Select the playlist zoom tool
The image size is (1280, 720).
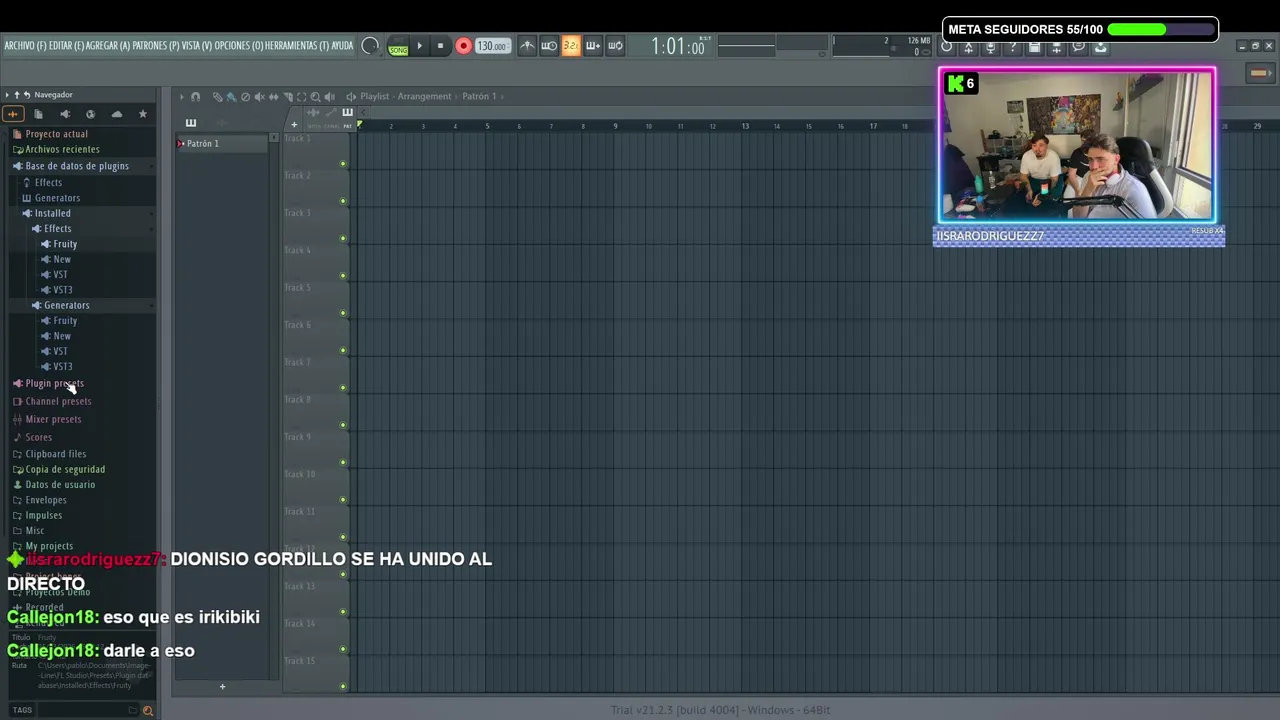[315, 97]
